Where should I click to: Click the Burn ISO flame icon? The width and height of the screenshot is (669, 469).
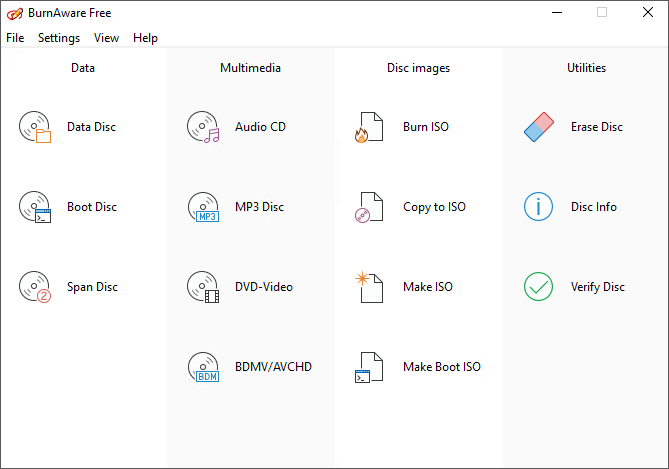click(369, 127)
